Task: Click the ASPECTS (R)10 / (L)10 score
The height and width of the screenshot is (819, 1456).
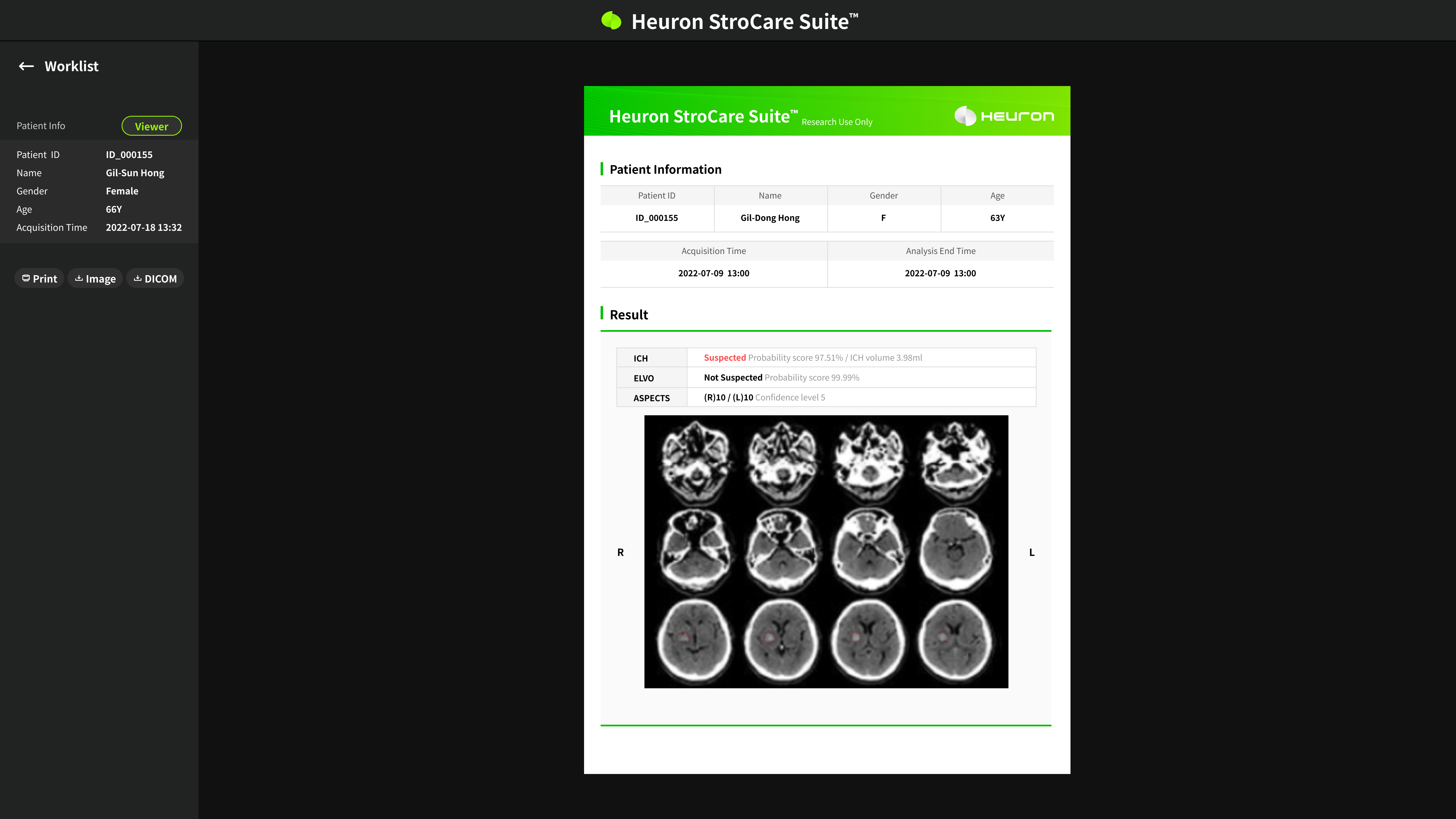Action: [x=728, y=397]
